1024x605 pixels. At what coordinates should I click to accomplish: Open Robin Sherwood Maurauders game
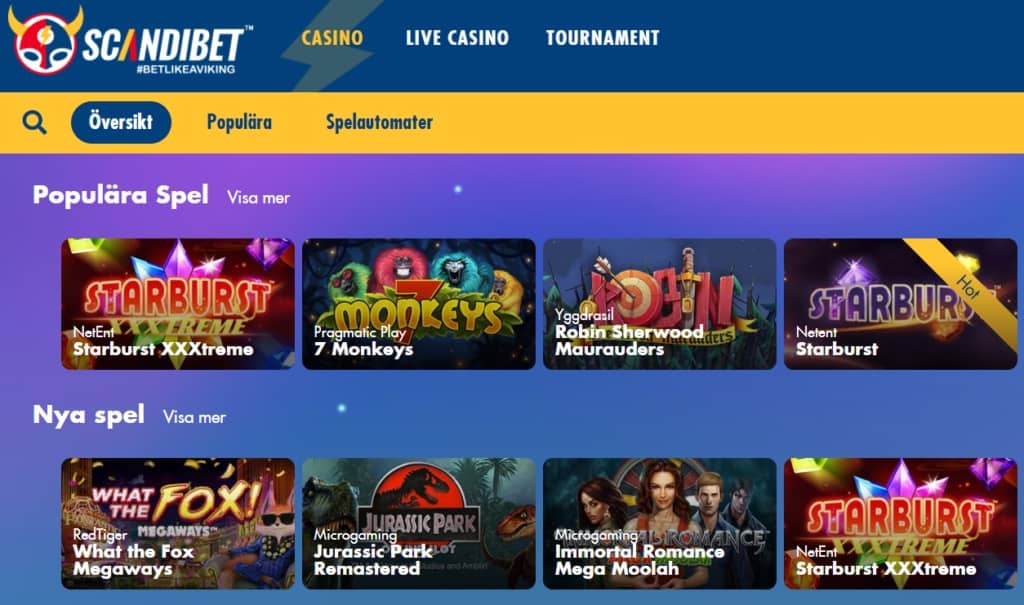click(x=660, y=304)
